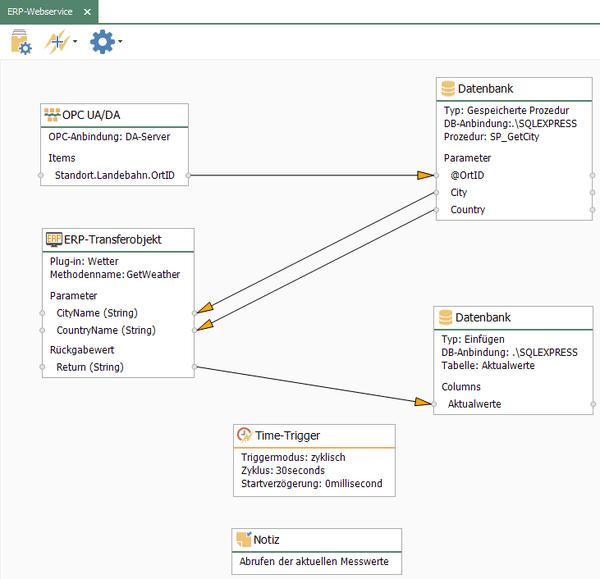Image resolution: width=600 pixels, height=579 pixels.
Task: Click the blue gear settings icon
Action: point(102,41)
